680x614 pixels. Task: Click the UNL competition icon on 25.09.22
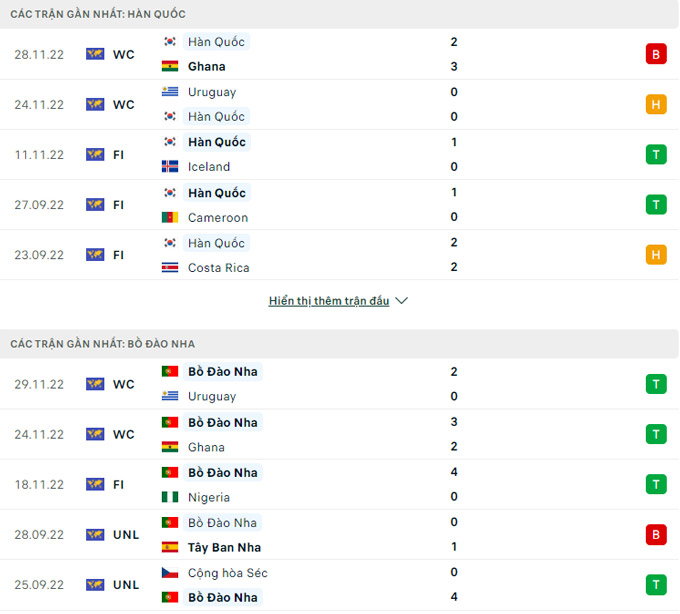pos(95,585)
